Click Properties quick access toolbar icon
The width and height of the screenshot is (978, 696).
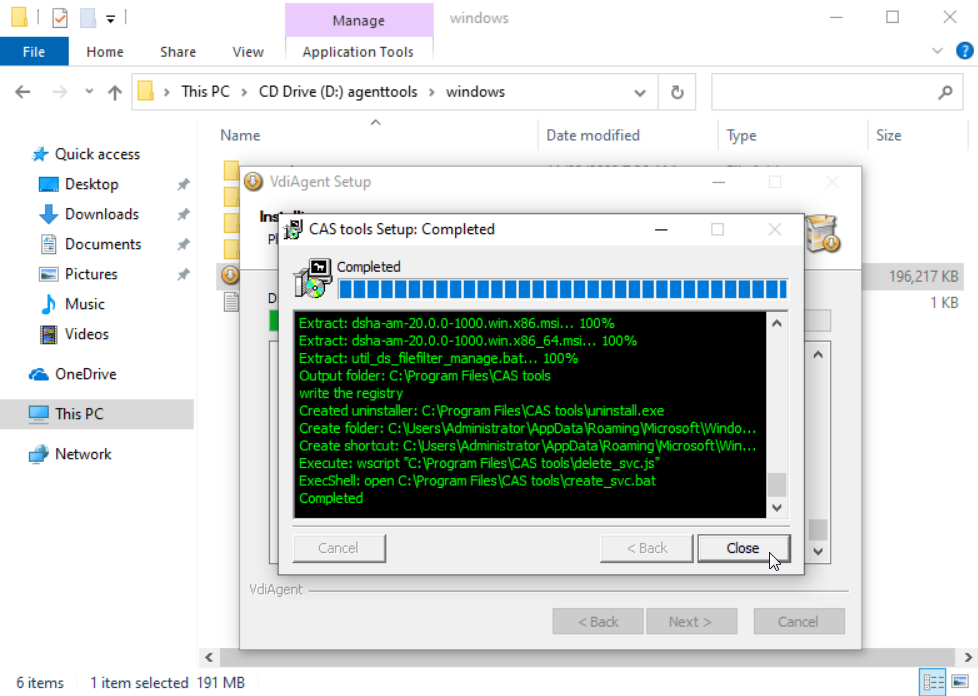[59, 17]
